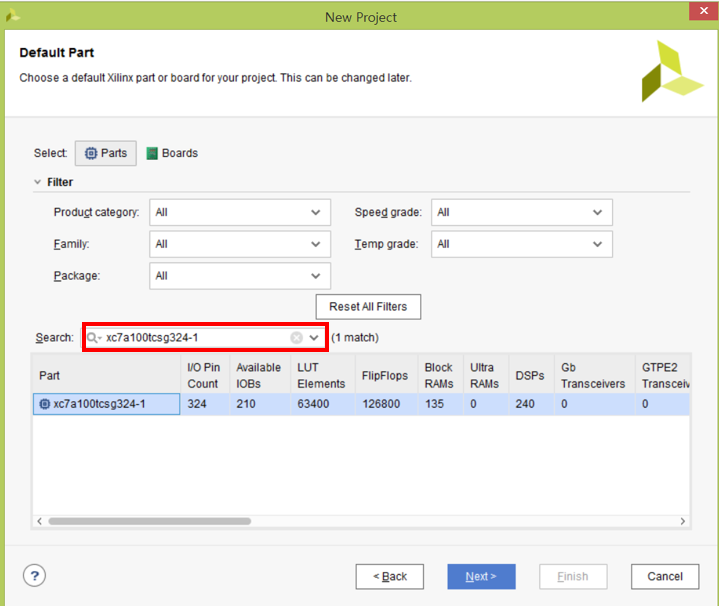Close the New Project window
Screen dimensions: 720x606
pos(703,11)
